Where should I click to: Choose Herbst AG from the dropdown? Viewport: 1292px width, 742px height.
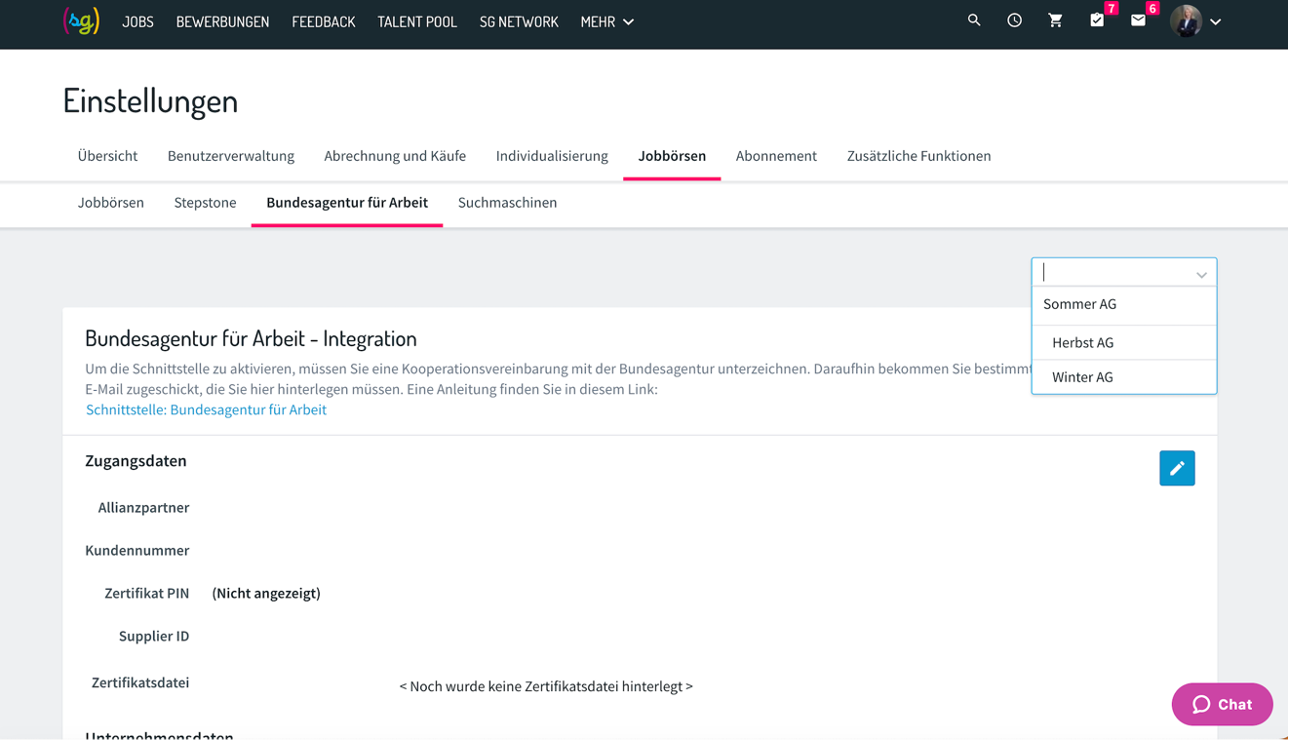[1124, 343]
